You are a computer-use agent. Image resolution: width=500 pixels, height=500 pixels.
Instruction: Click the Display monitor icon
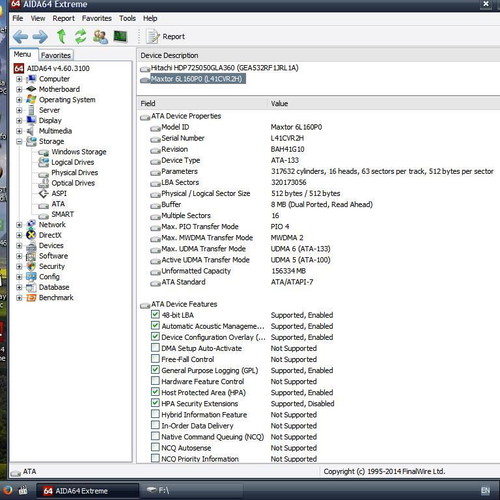point(31,120)
